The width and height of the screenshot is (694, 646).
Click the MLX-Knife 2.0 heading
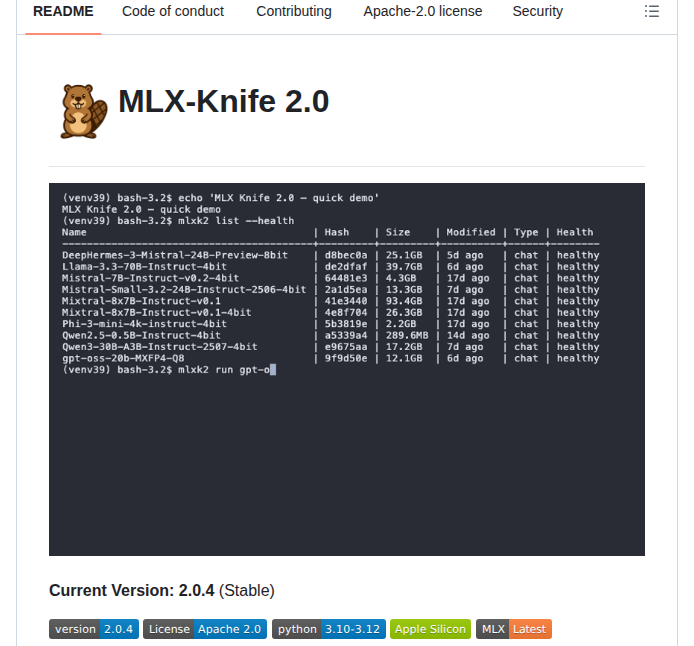click(224, 101)
